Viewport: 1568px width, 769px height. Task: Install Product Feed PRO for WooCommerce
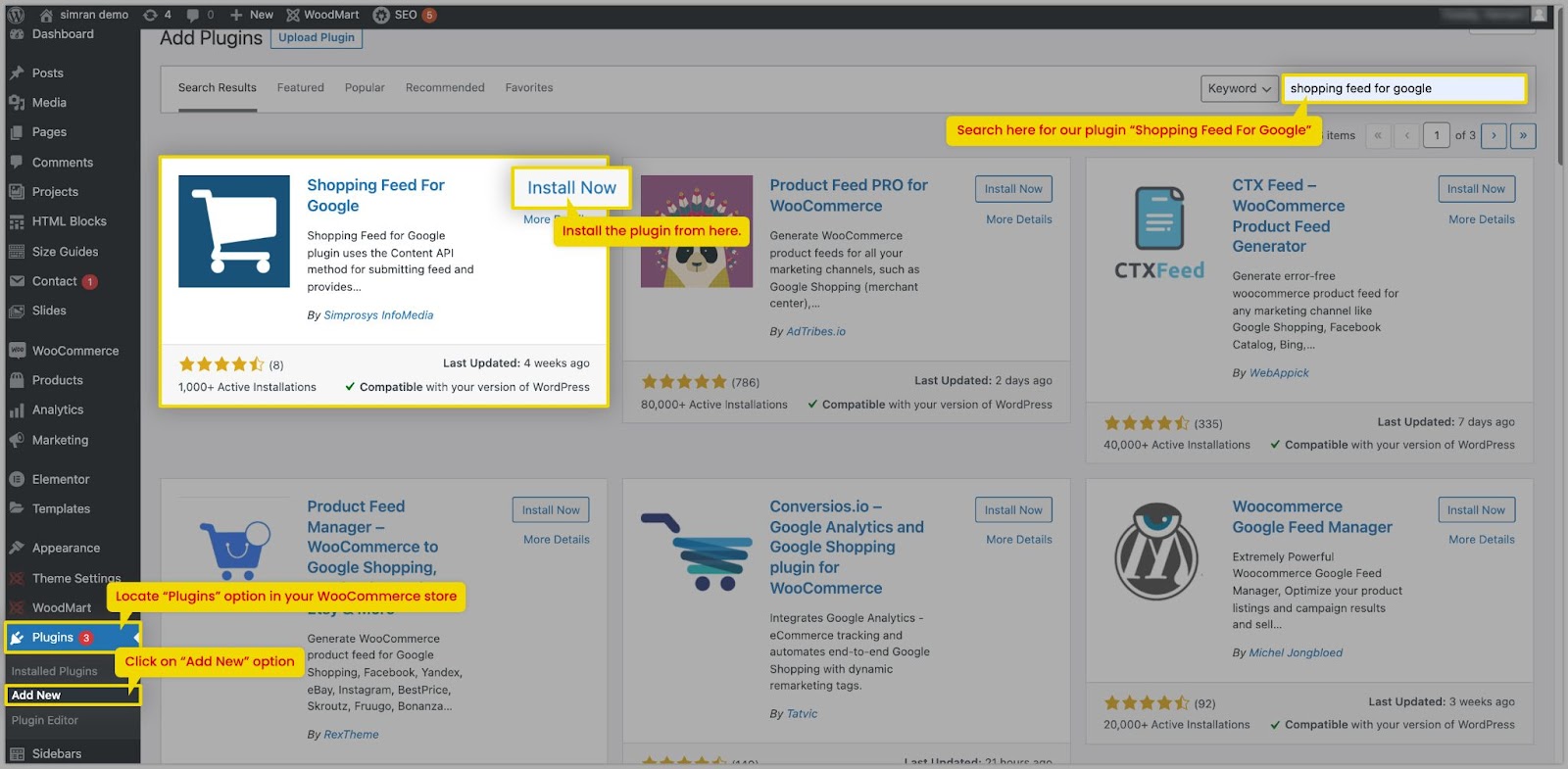pyautogui.click(x=1013, y=189)
